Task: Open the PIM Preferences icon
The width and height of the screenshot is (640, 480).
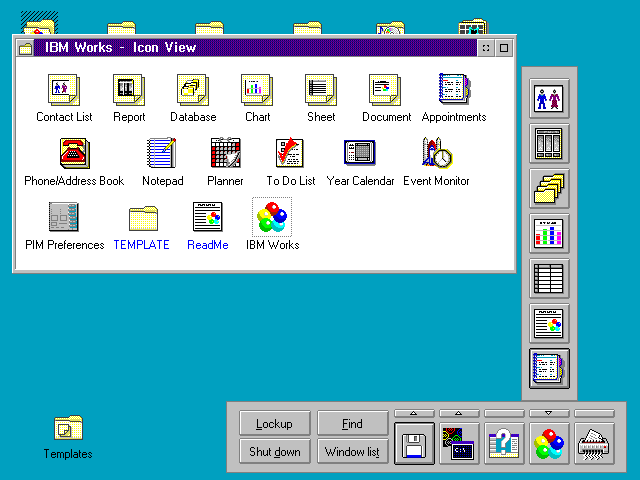Action: click(63, 217)
